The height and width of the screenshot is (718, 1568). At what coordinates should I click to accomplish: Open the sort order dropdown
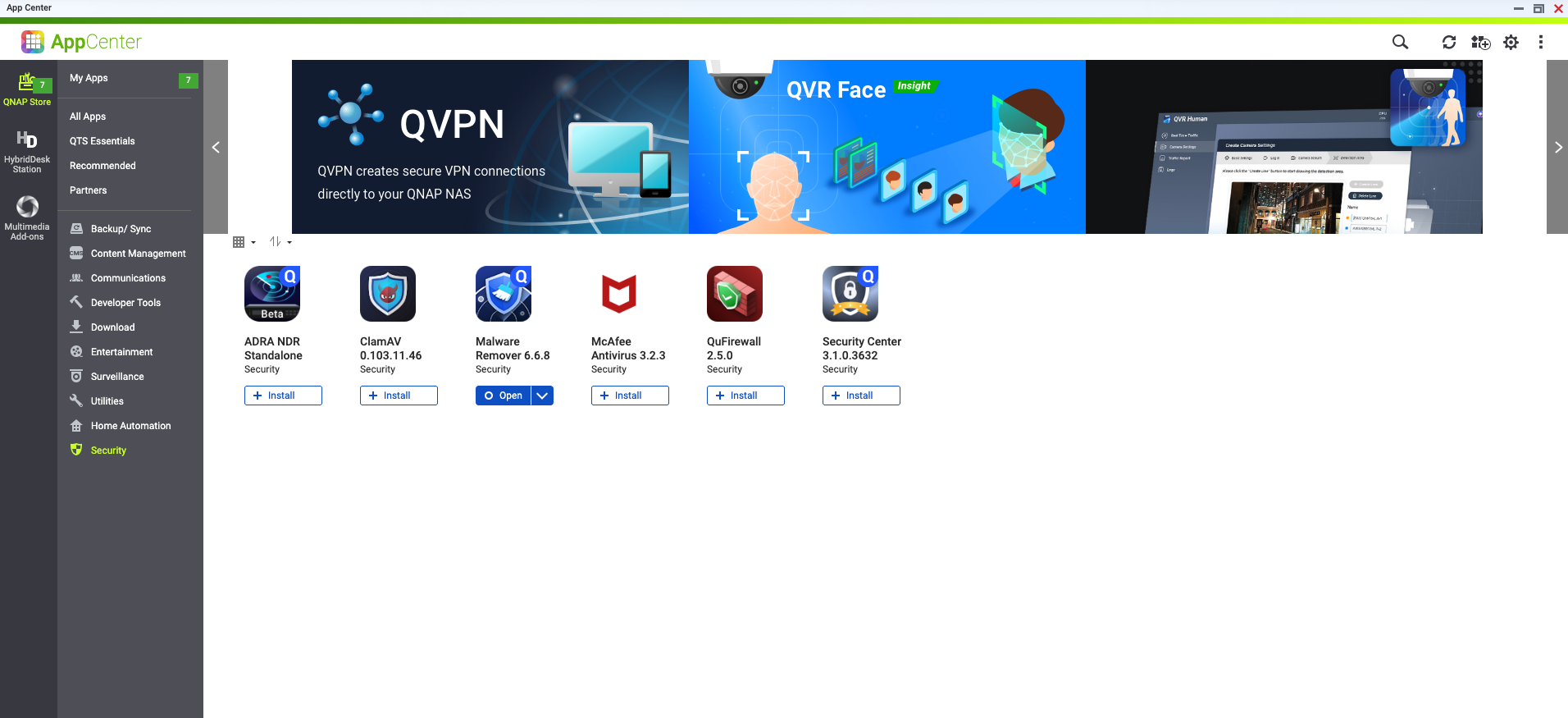[280, 242]
